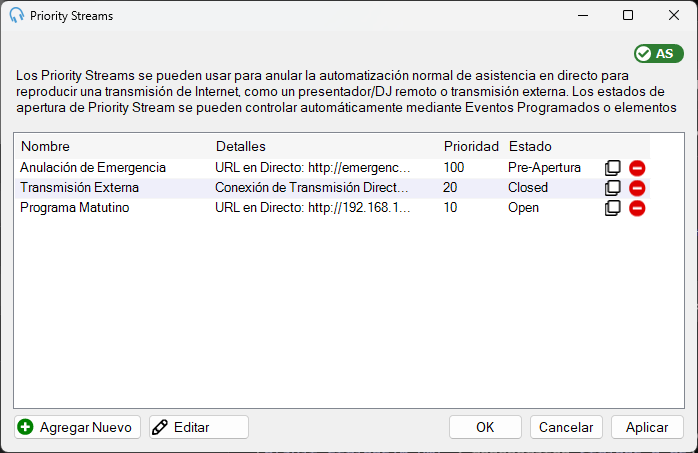Click priority value 20
Image resolution: width=698 pixels, height=453 pixels.
coord(450,188)
